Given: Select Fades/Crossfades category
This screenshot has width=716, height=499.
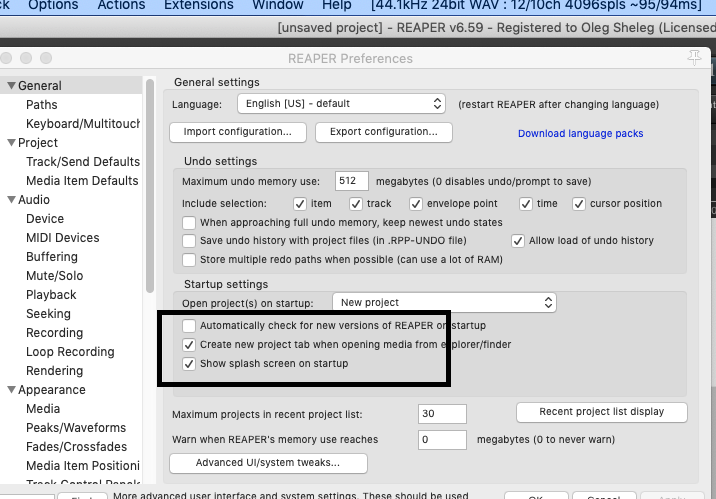Looking at the screenshot, I should pyautogui.click(x=76, y=447).
